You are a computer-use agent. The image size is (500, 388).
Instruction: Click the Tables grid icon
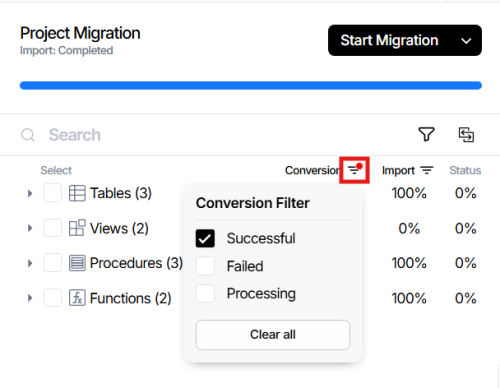(77, 193)
